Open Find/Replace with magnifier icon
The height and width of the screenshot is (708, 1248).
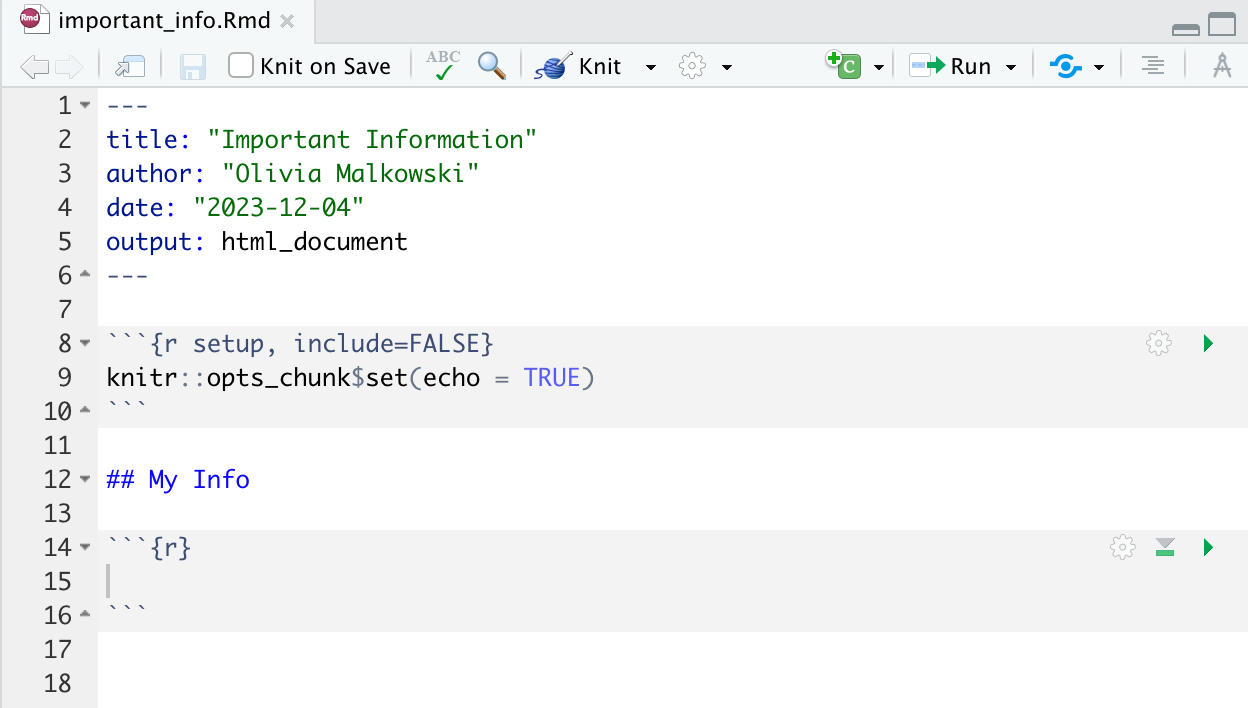pos(491,66)
